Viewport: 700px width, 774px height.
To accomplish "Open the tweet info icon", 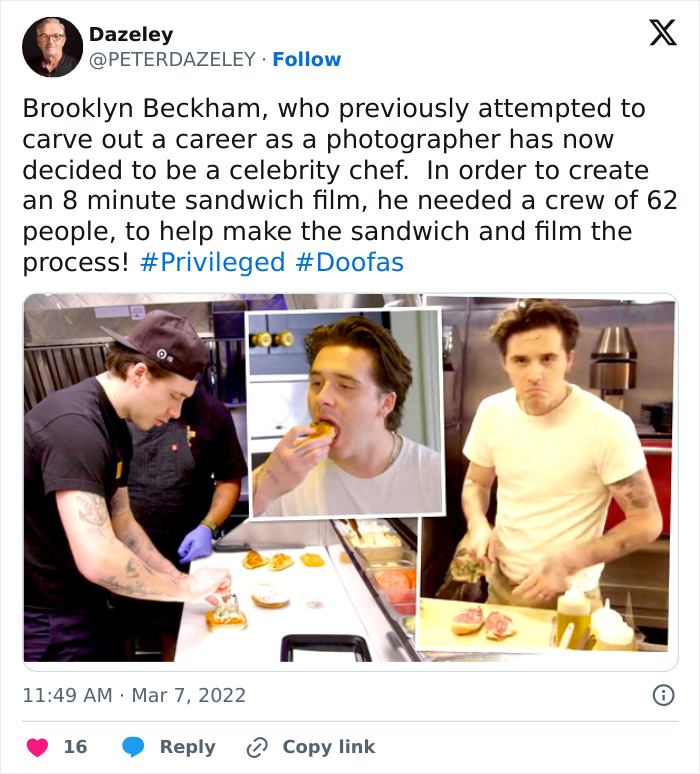I will point(662,694).
